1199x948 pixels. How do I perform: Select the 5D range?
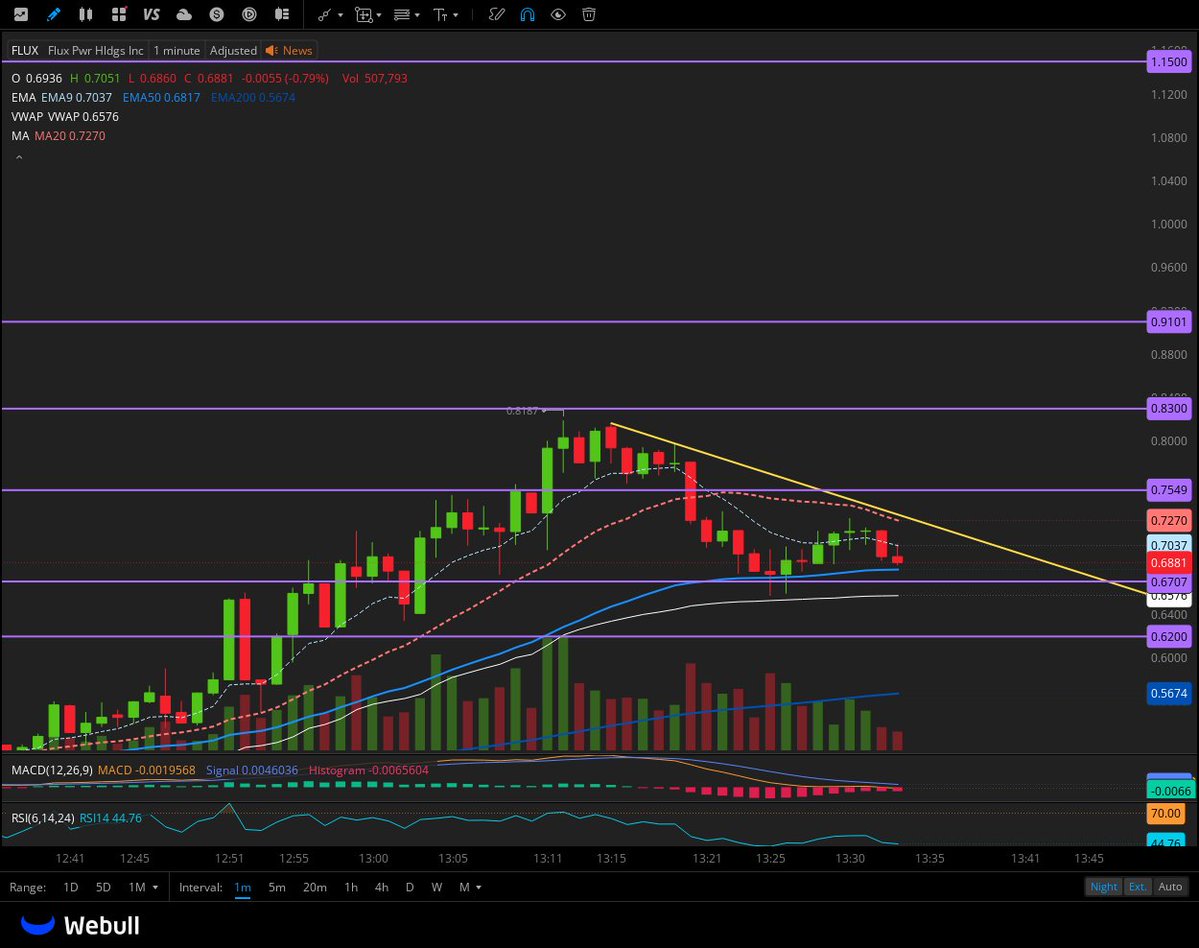pyautogui.click(x=103, y=887)
